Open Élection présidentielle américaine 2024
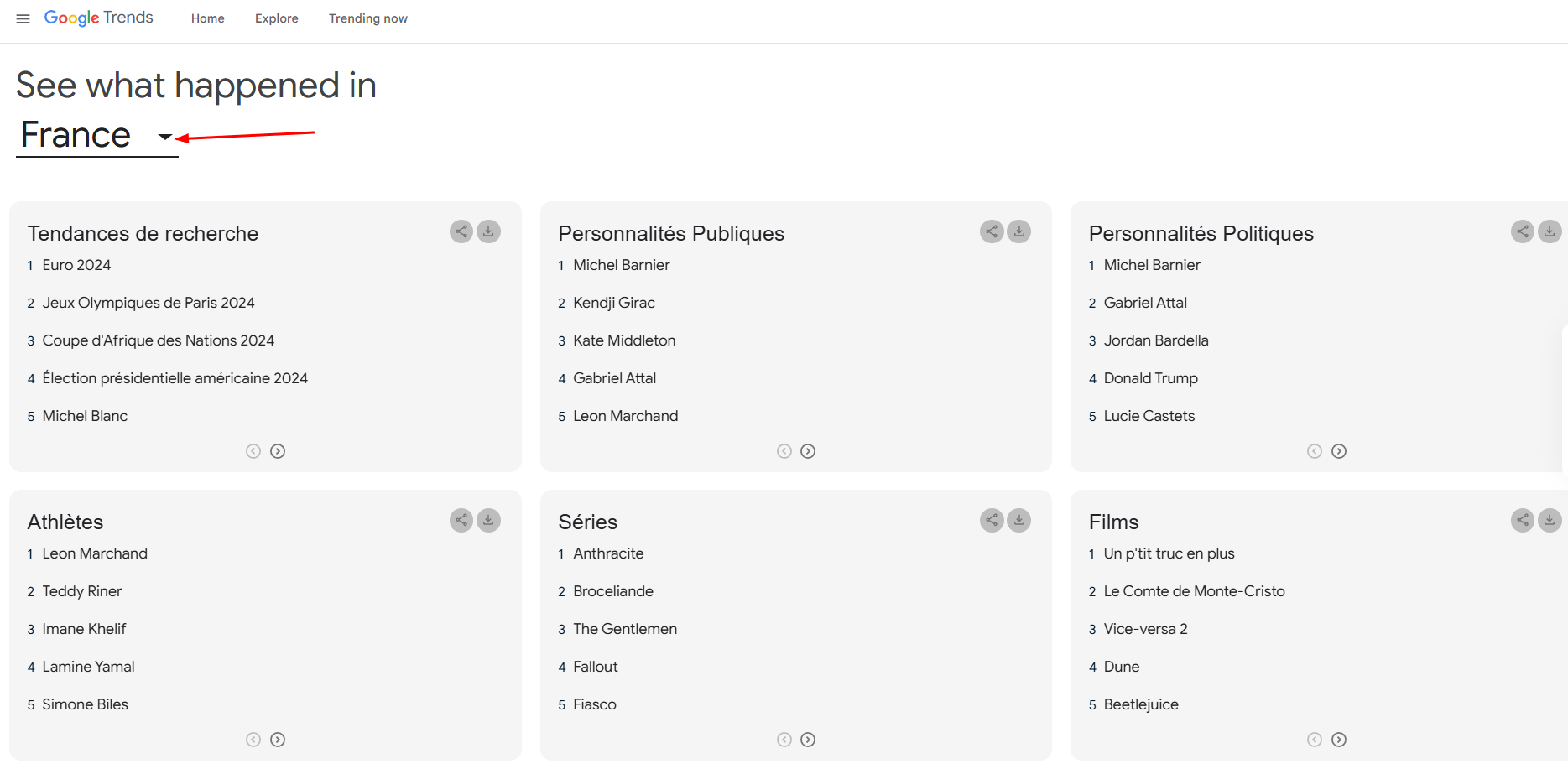The image size is (1568, 769). click(175, 378)
